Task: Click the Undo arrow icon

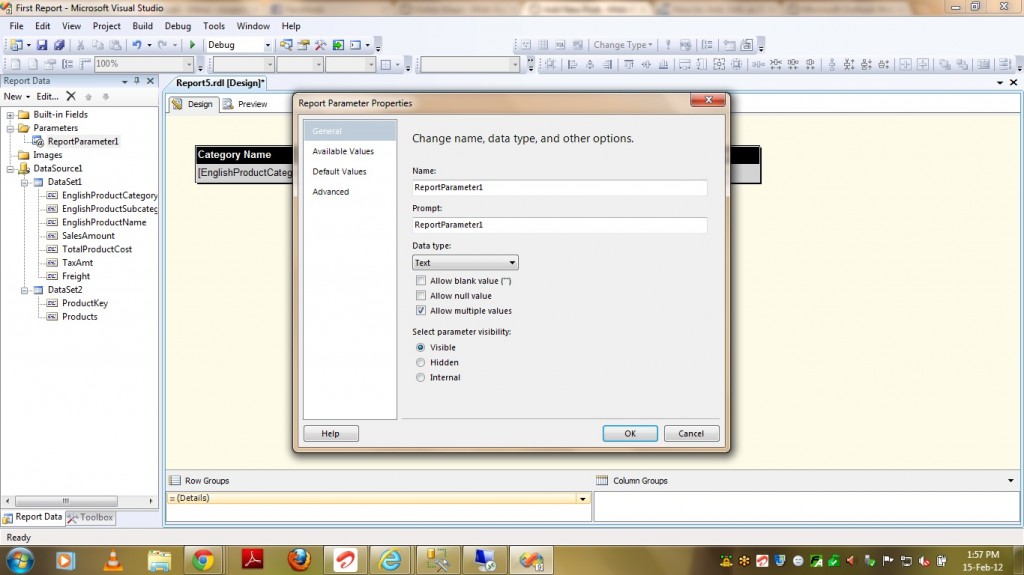Action: point(136,45)
